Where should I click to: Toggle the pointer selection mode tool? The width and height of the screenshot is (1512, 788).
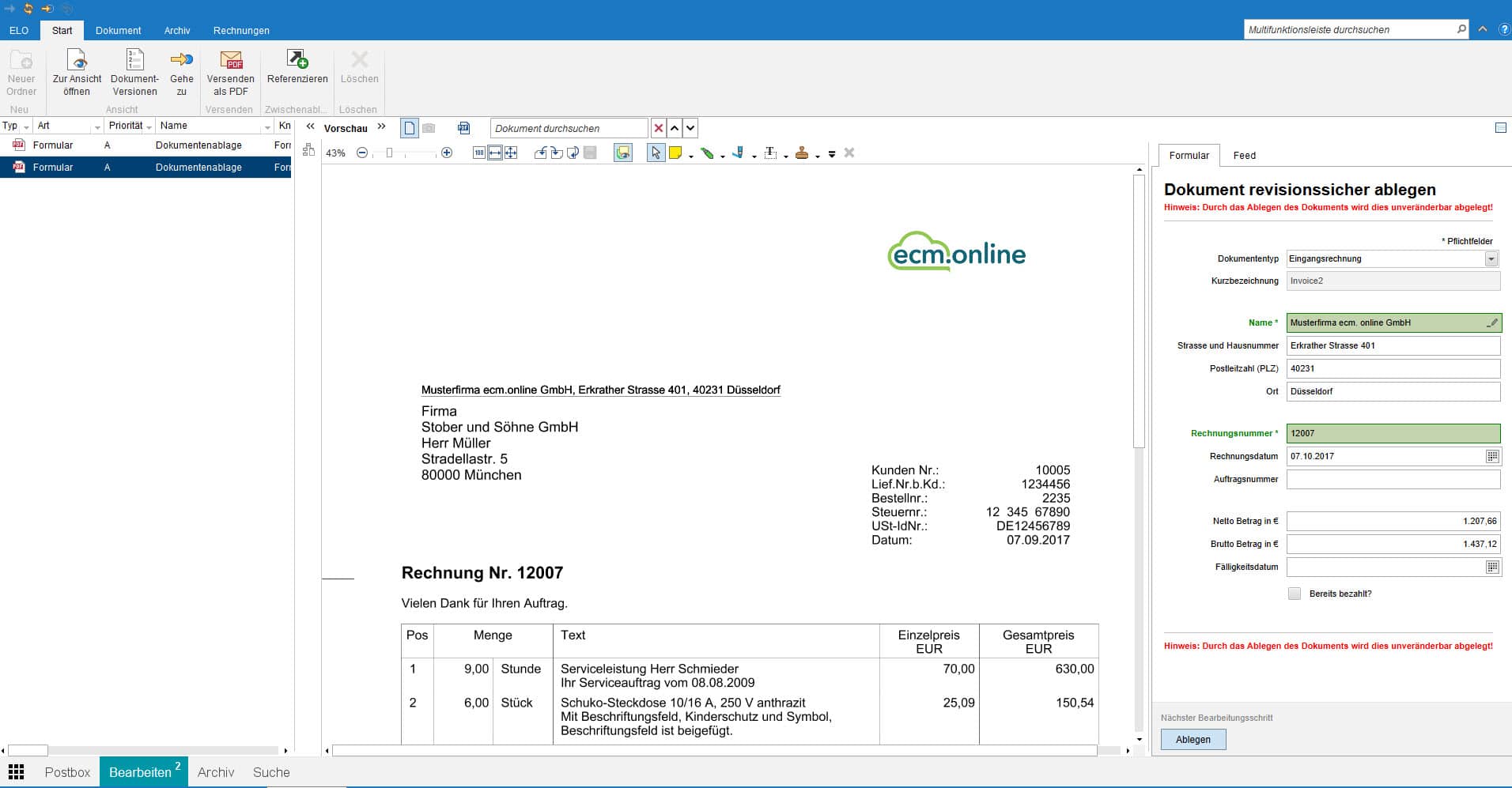[x=656, y=153]
